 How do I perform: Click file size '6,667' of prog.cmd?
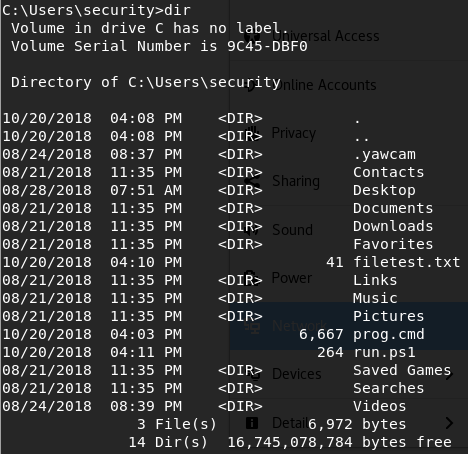(x=321, y=335)
